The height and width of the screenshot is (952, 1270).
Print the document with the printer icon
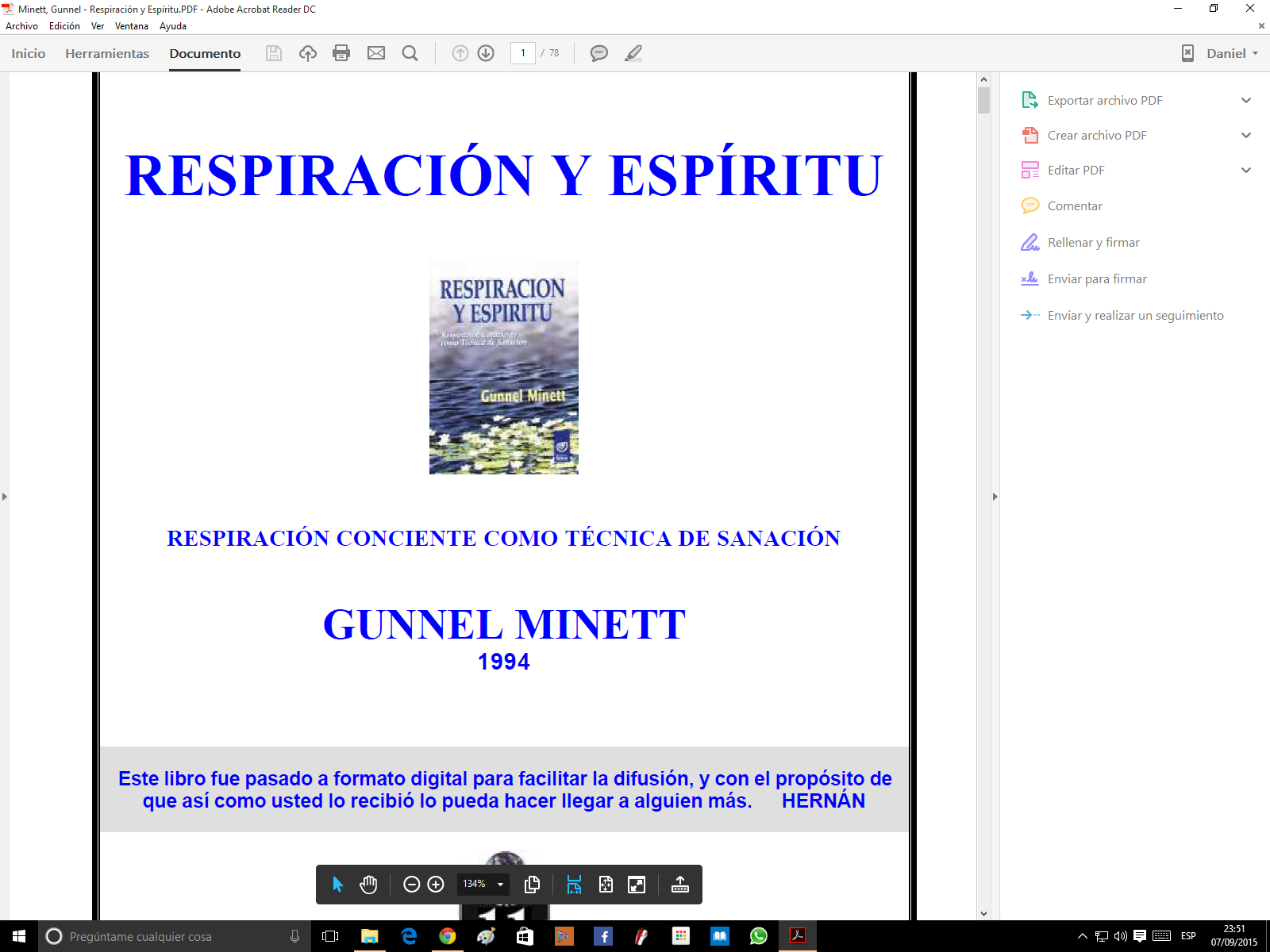pyautogui.click(x=341, y=53)
